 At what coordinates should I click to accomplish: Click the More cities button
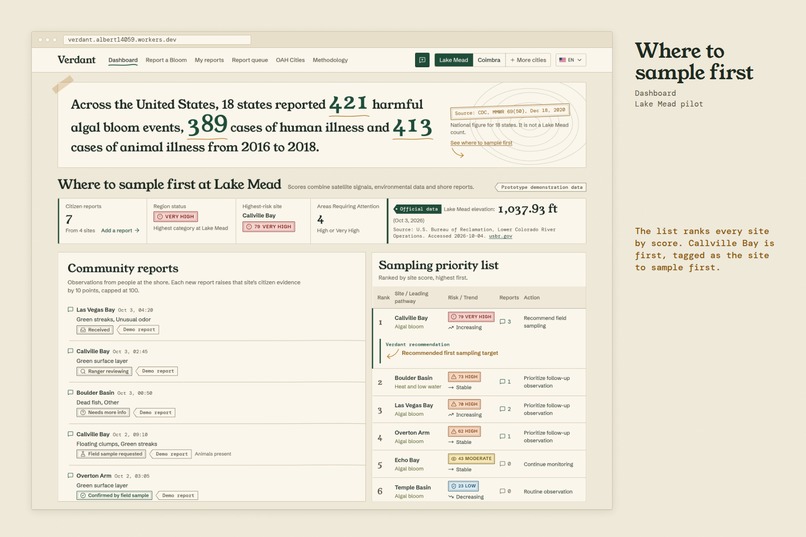tap(528, 60)
